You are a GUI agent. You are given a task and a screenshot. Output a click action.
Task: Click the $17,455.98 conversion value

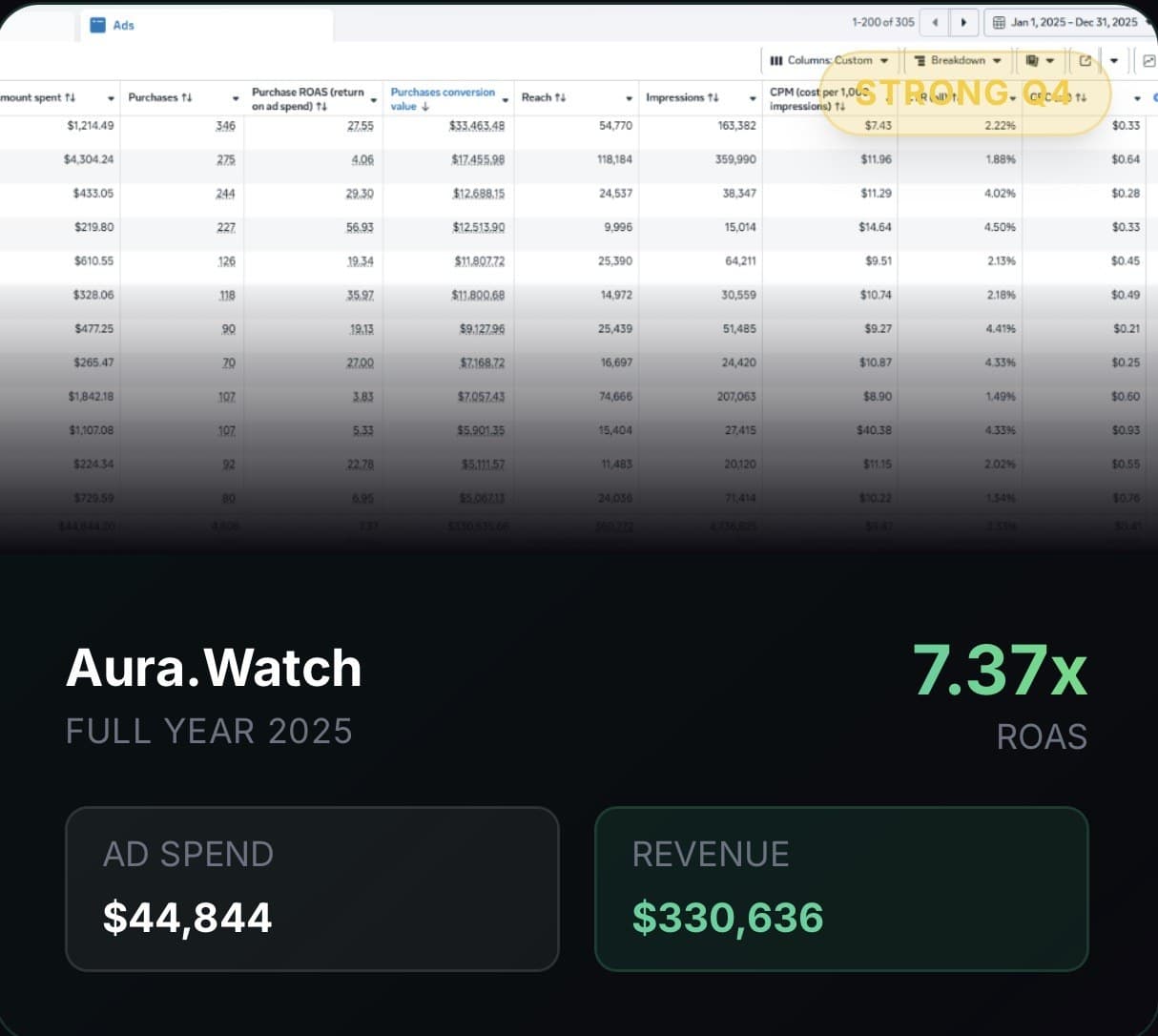pyautogui.click(x=478, y=159)
